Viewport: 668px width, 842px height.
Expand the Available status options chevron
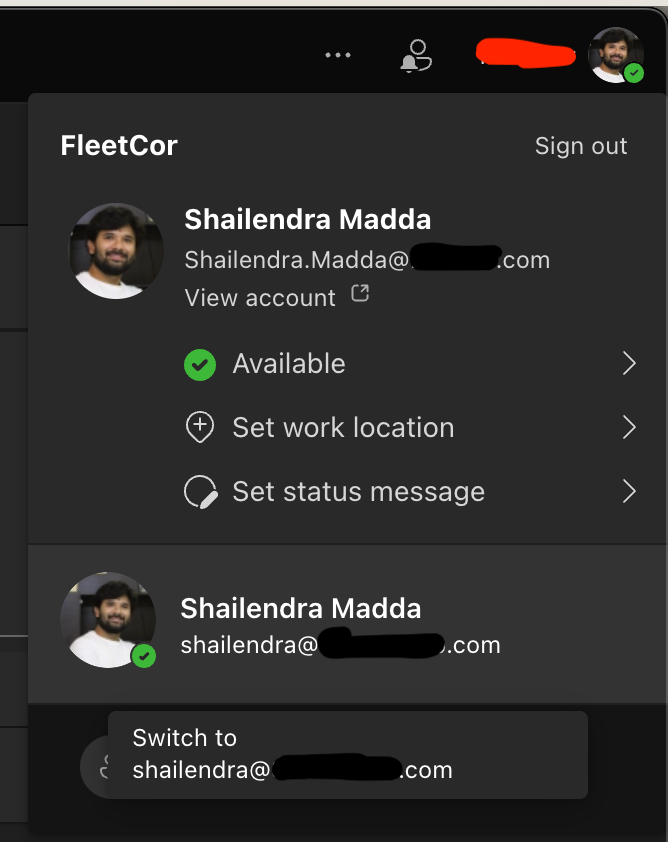(628, 364)
